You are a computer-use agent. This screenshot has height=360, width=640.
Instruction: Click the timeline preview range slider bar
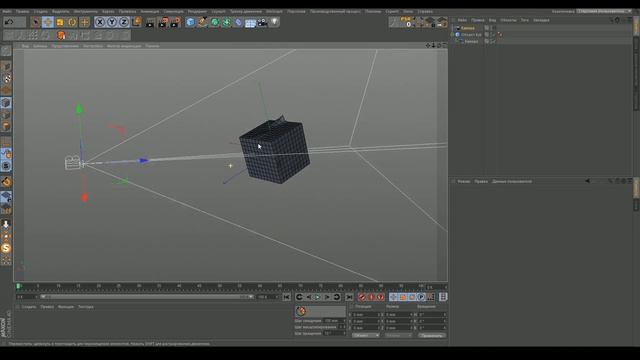click(147, 297)
